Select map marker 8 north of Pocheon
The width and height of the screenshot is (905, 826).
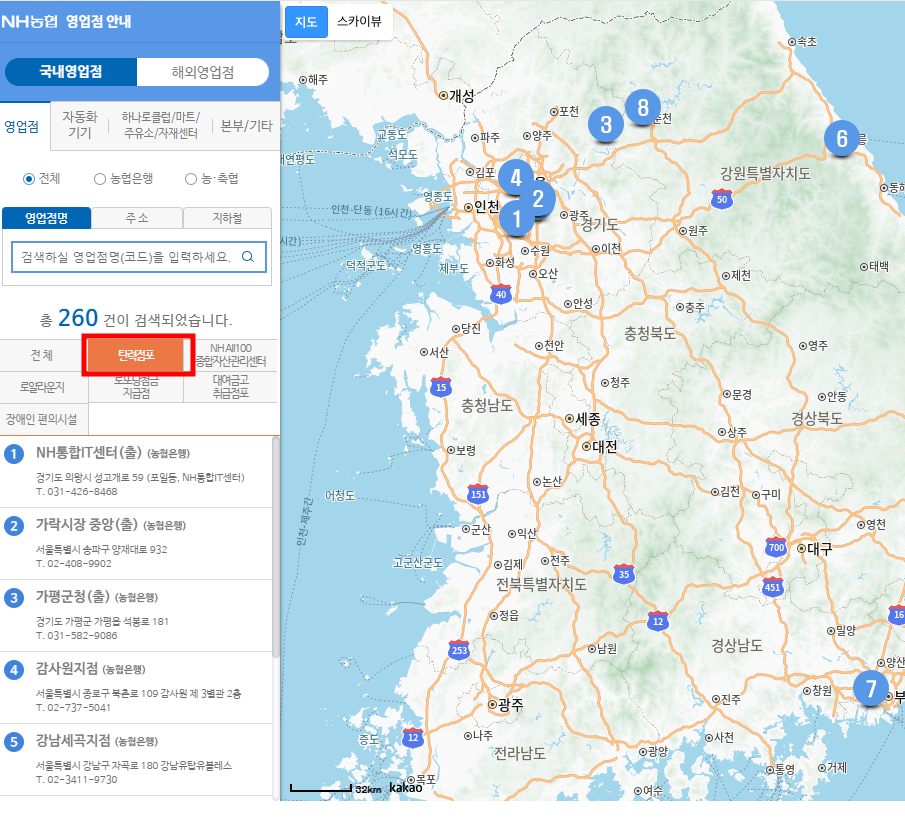click(x=643, y=107)
